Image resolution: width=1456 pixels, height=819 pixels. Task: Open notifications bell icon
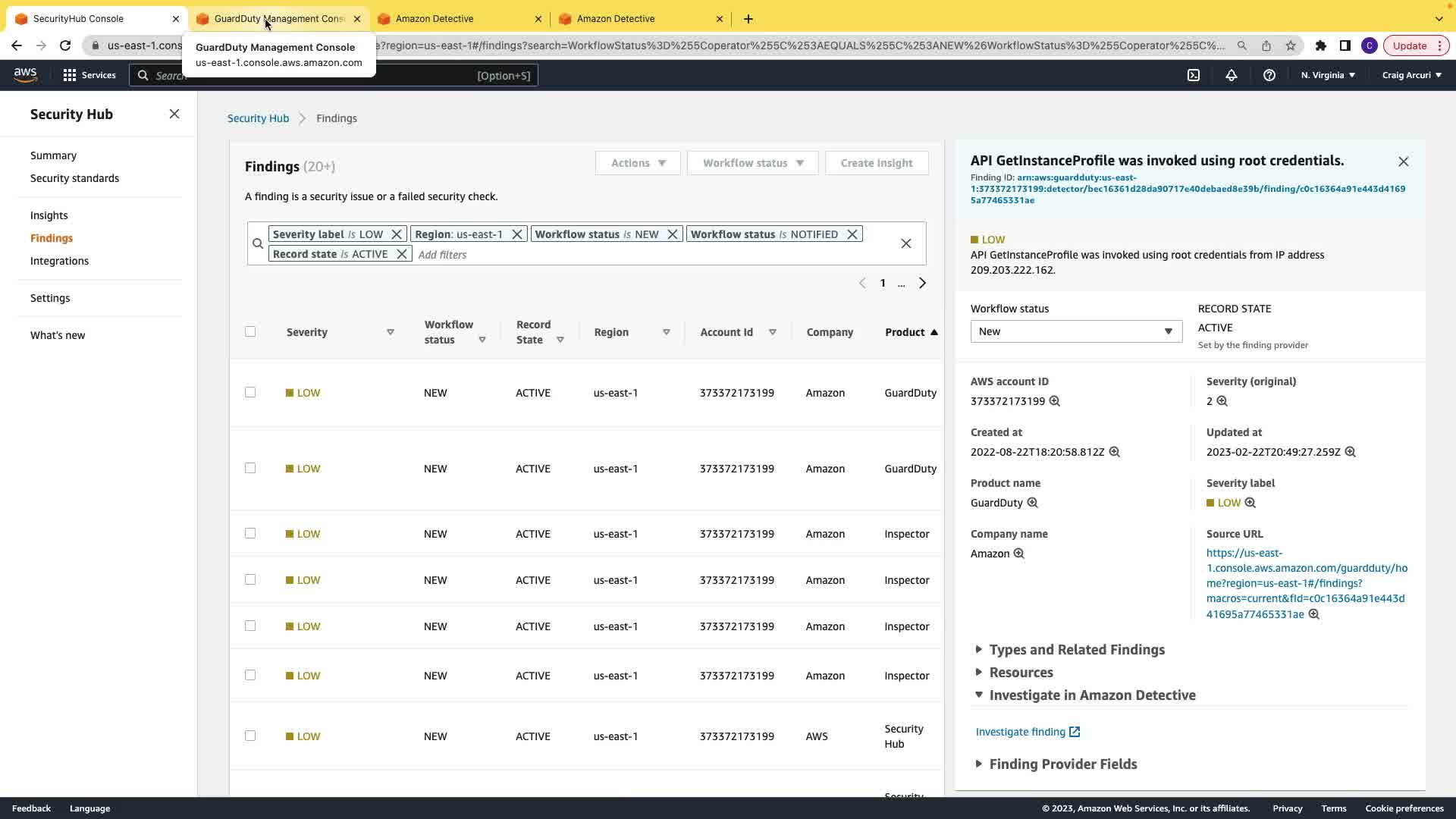1231,75
